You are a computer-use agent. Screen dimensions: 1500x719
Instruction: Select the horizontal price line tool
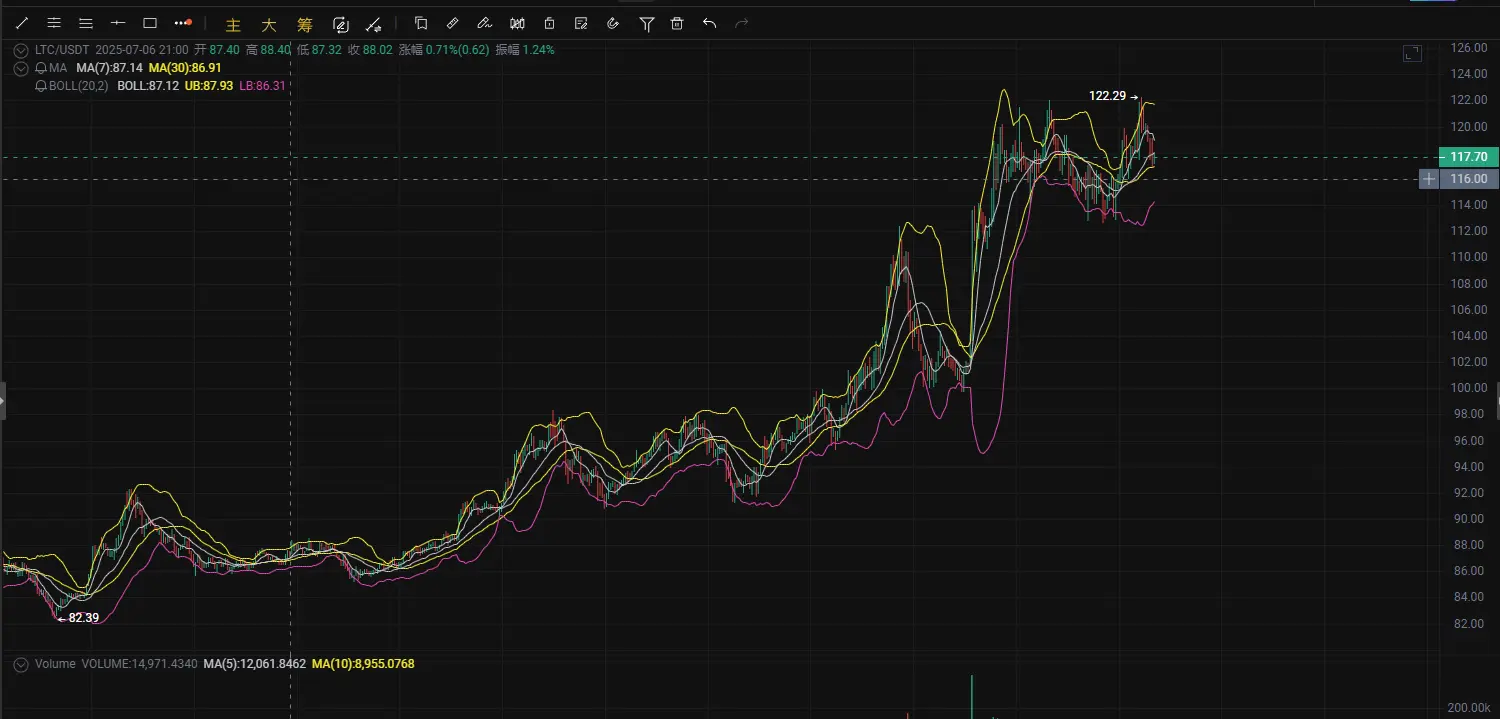[x=118, y=23]
